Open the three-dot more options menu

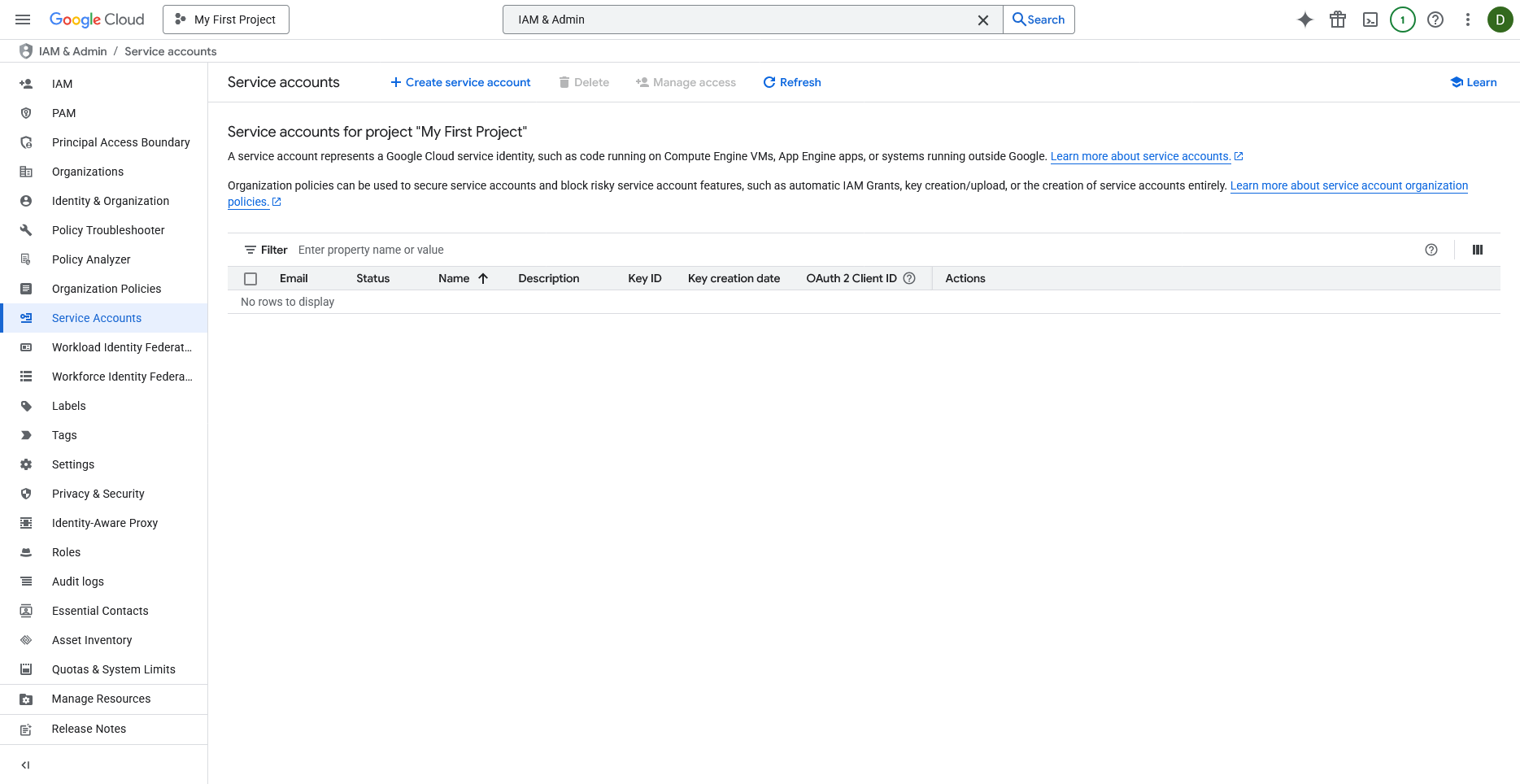pos(1468,20)
